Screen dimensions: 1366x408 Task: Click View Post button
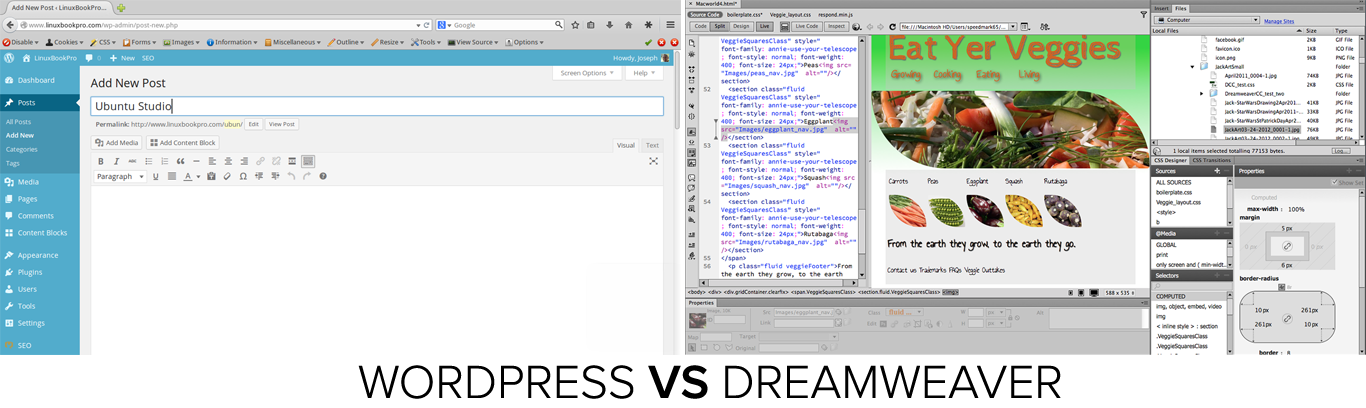pyautogui.click(x=282, y=124)
